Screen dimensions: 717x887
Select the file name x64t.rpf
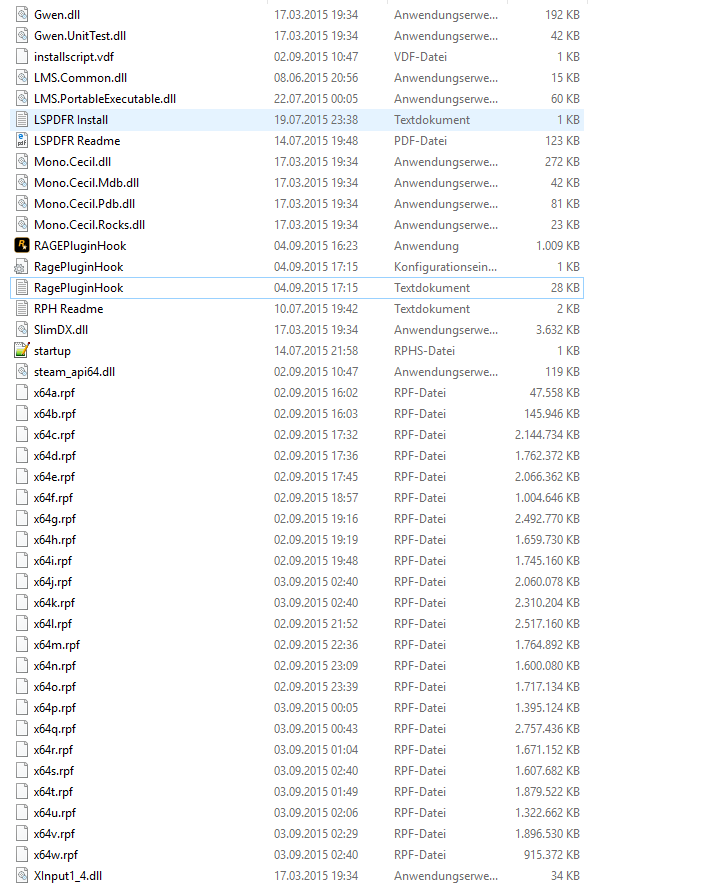point(53,791)
